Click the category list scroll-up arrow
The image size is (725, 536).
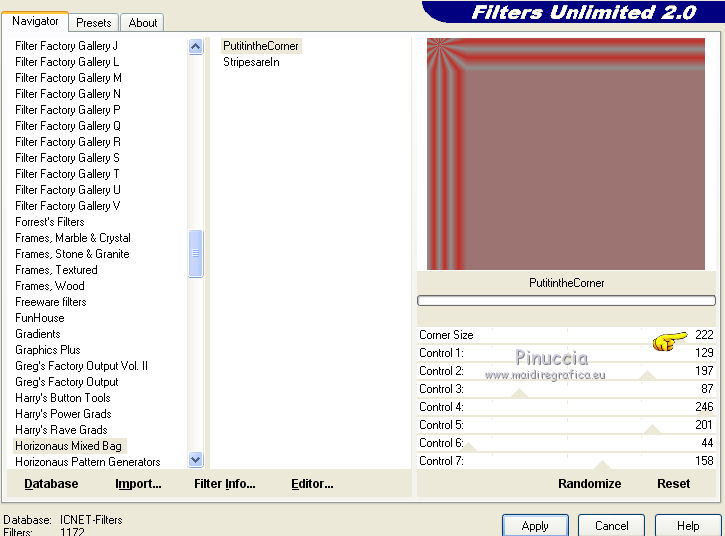pyautogui.click(x=196, y=46)
